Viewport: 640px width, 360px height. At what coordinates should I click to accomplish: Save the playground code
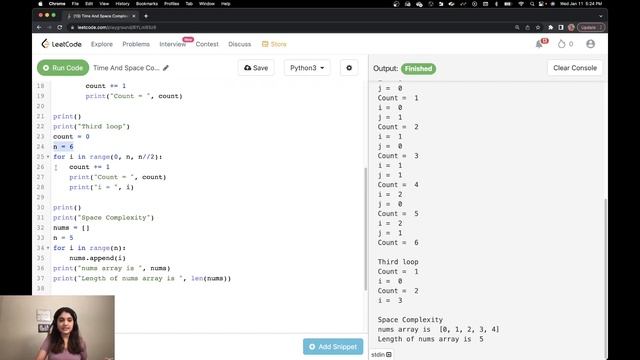[x=256, y=68]
